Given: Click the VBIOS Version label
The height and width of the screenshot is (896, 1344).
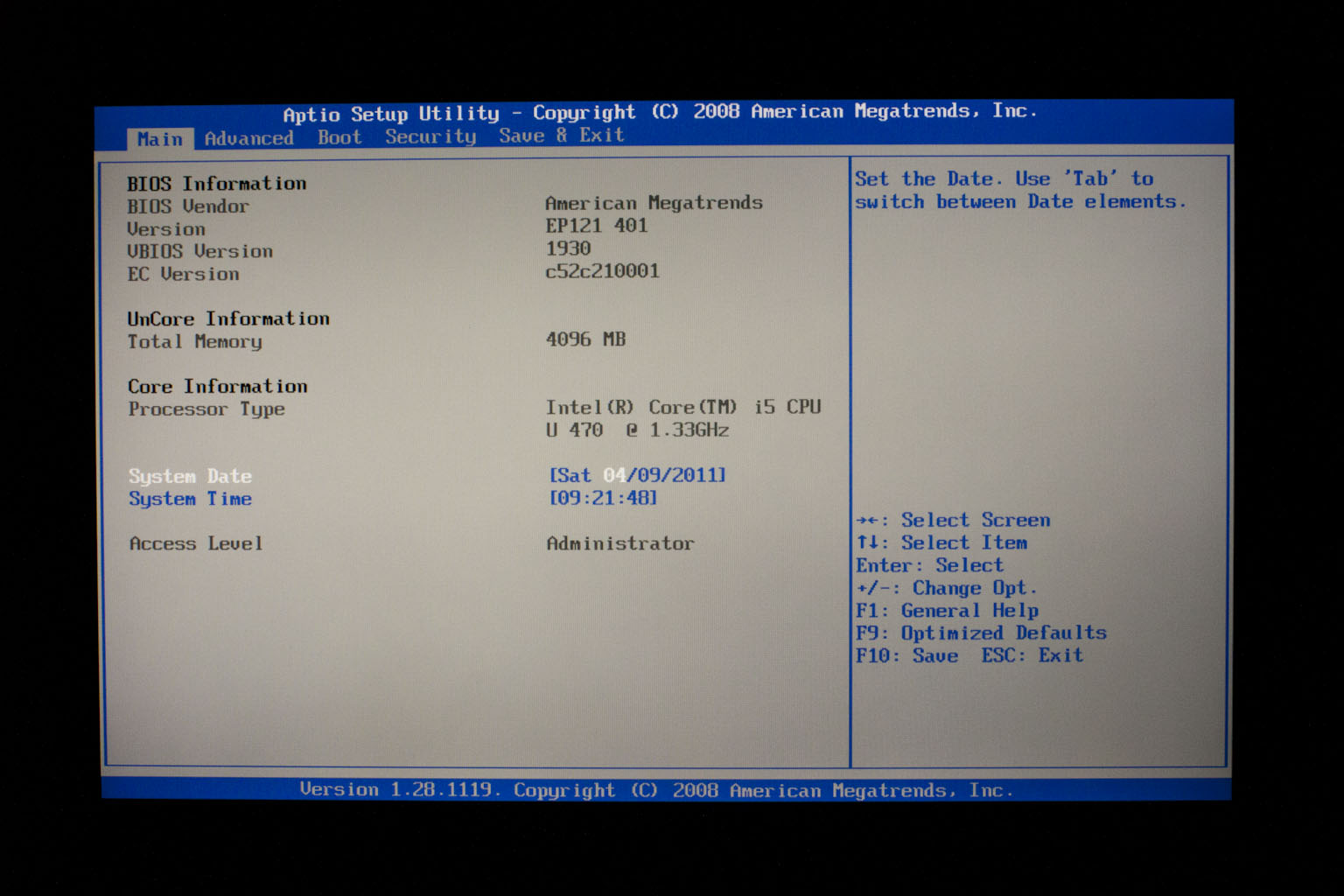Looking at the screenshot, I should (x=200, y=251).
